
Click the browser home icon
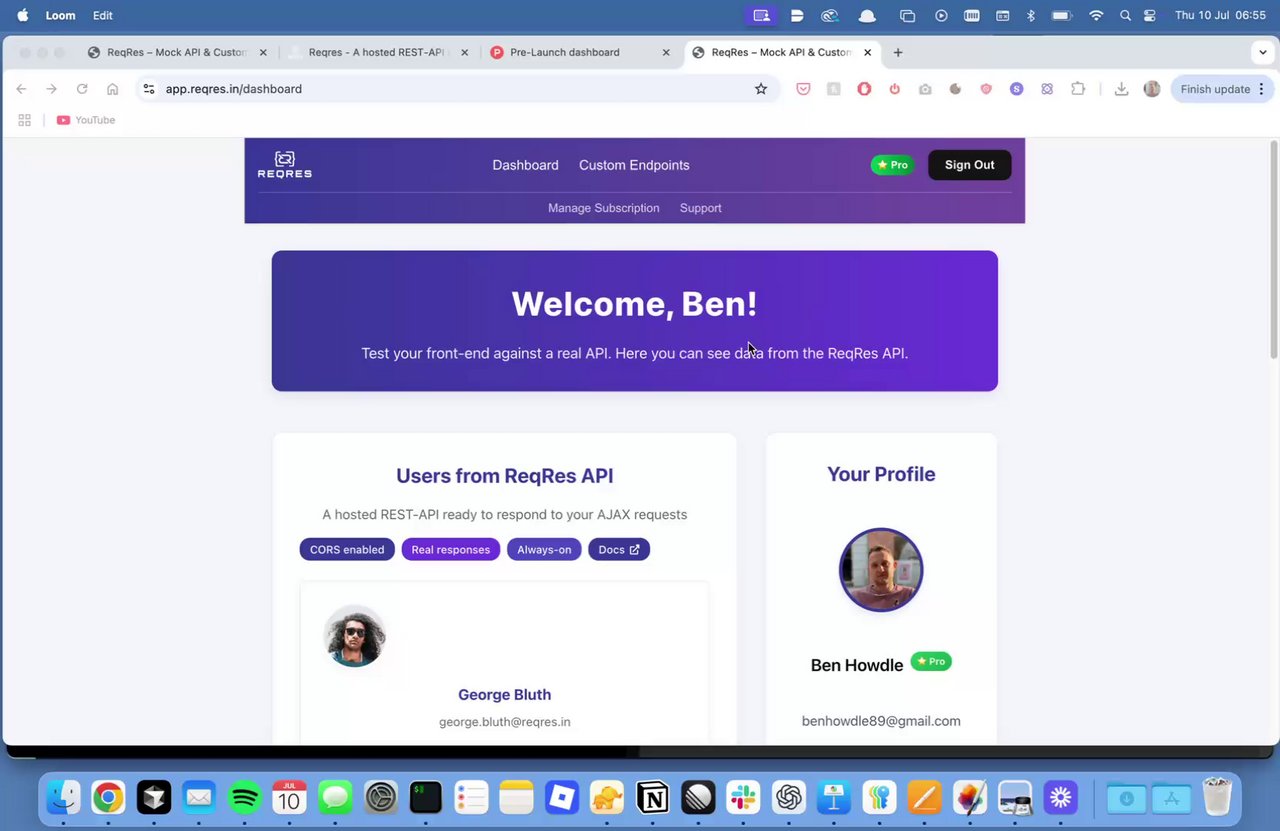click(x=112, y=89)
